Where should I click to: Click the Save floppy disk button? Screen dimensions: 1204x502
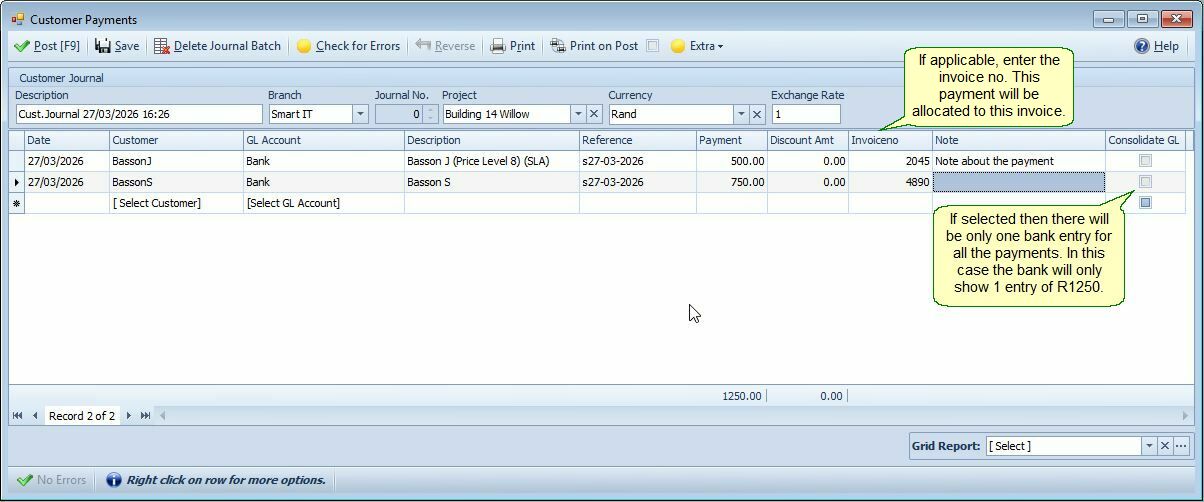(x=117, y=46)
